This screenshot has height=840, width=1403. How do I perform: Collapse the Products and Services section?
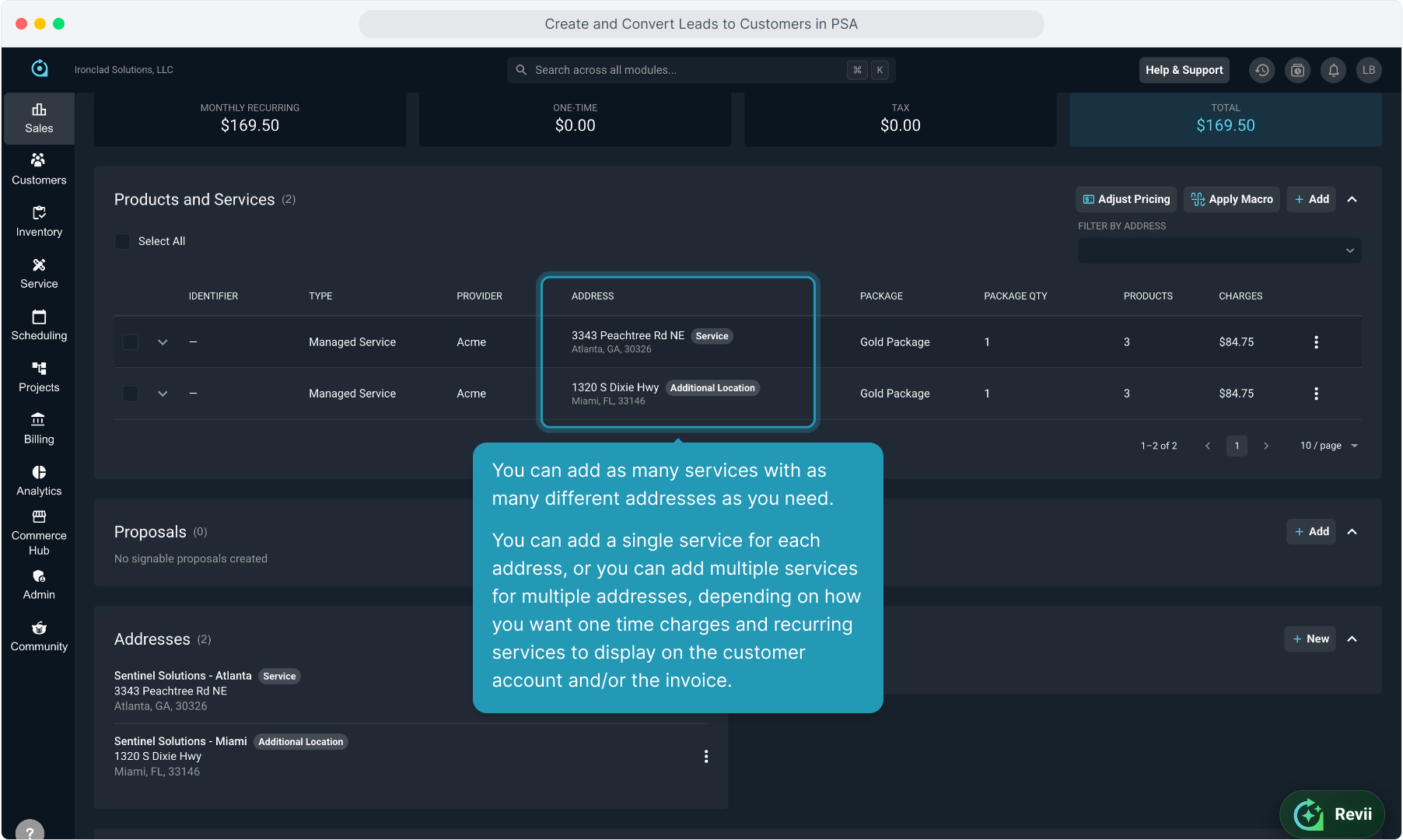click(x=1352, y=199)
